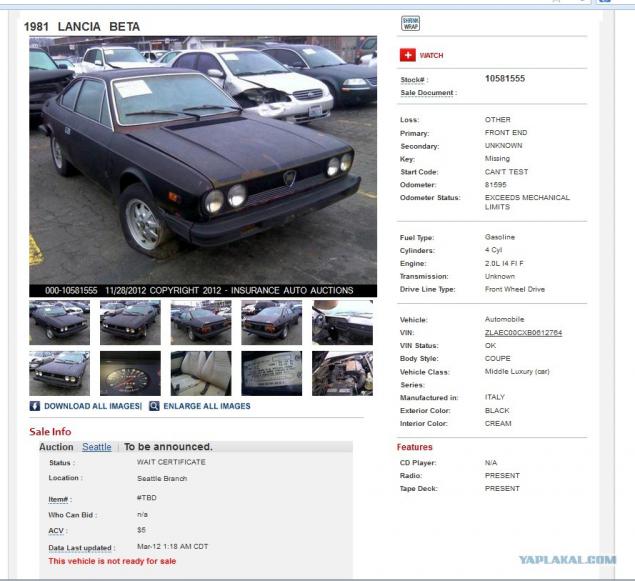
Task: Open the Download All Images link
Action: pos(93,406)
